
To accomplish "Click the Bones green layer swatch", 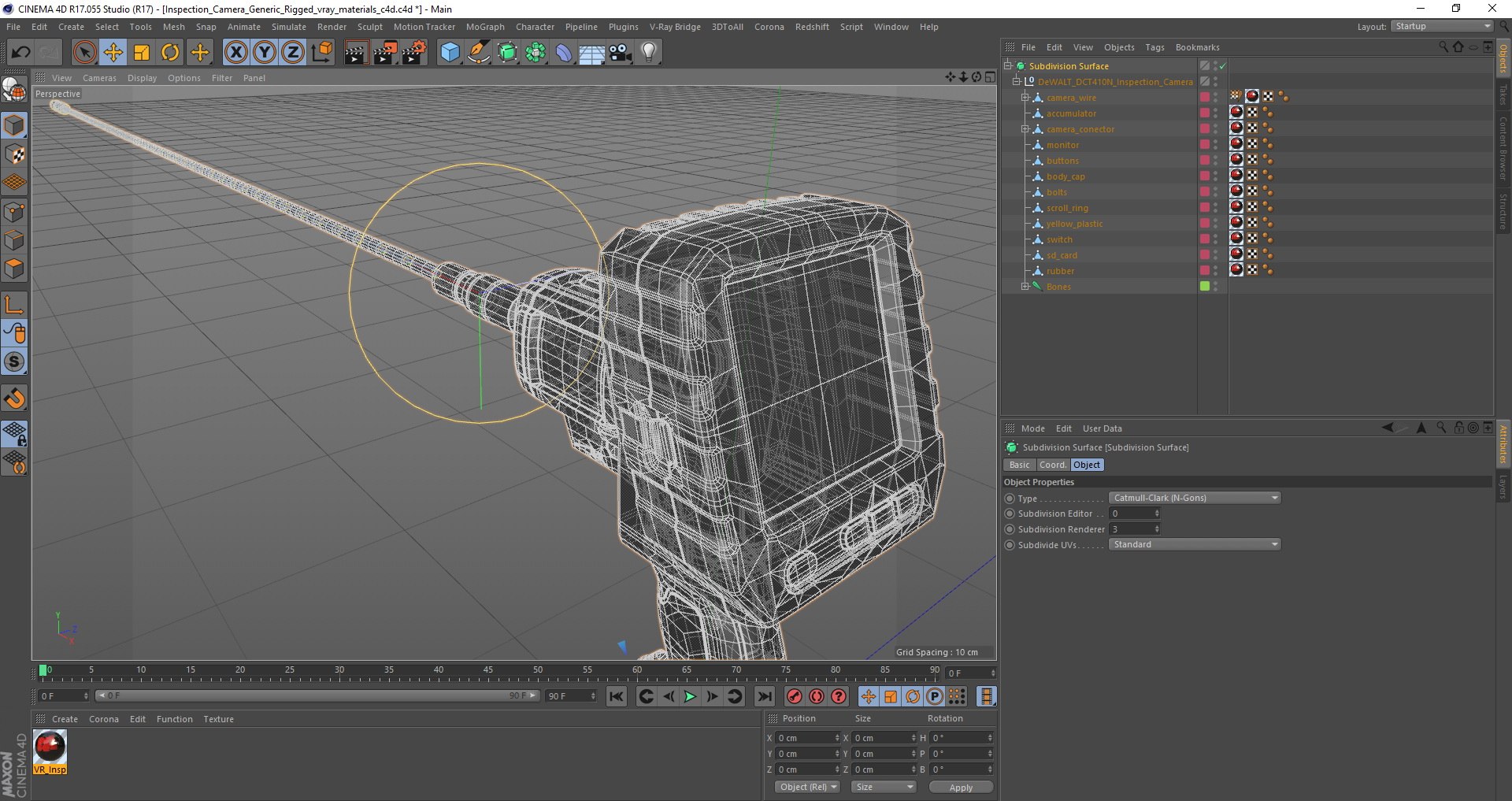I will 1204,287.
